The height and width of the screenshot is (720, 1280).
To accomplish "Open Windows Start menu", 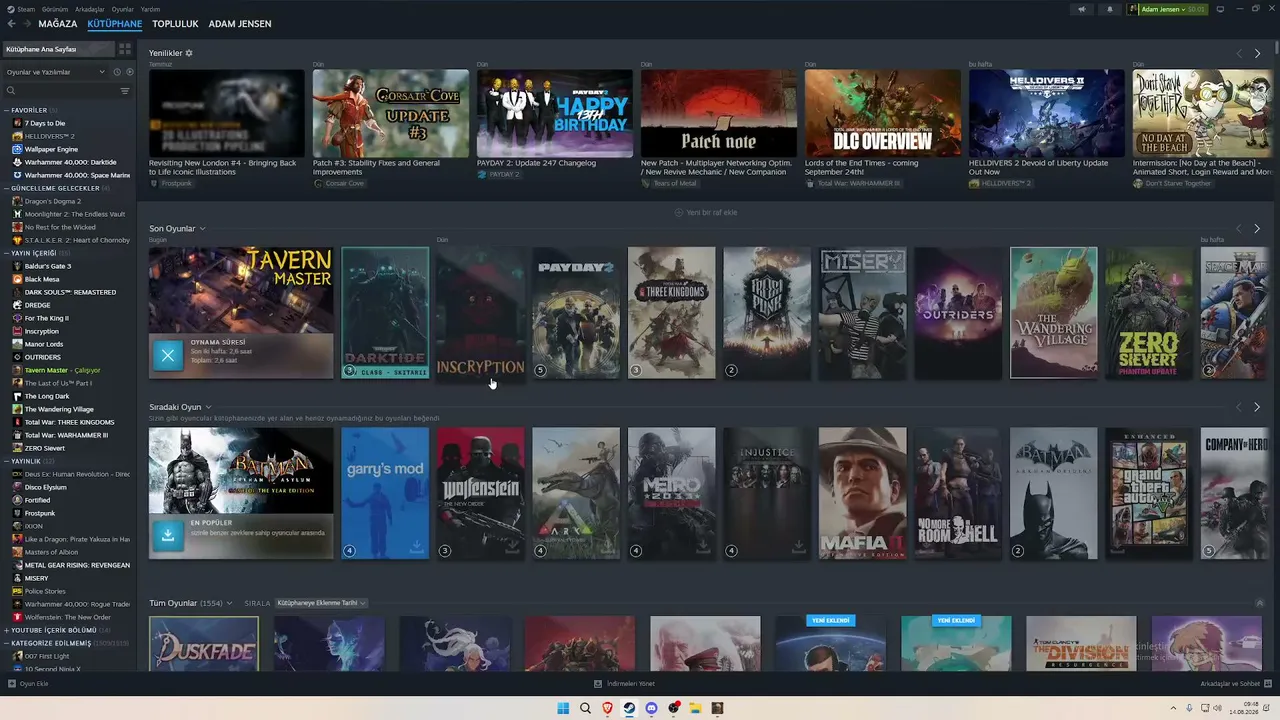I will pos(563,708).
